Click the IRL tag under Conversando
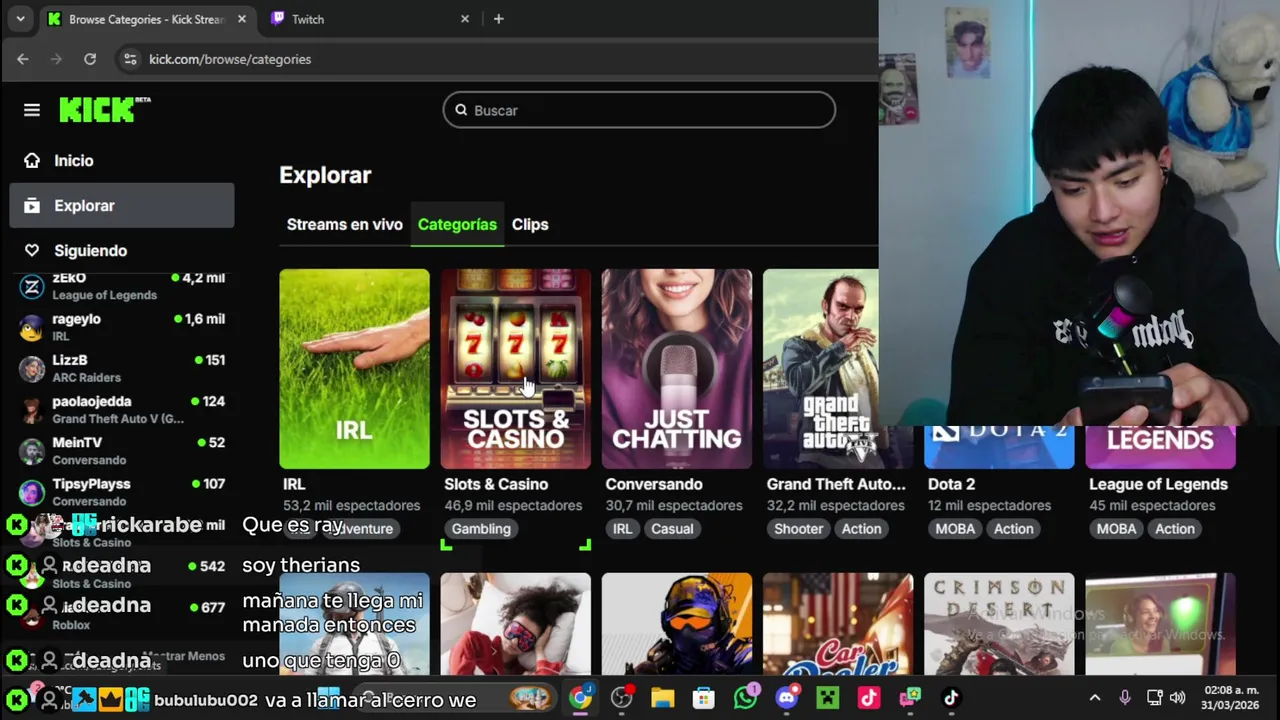 pos(622,528)
